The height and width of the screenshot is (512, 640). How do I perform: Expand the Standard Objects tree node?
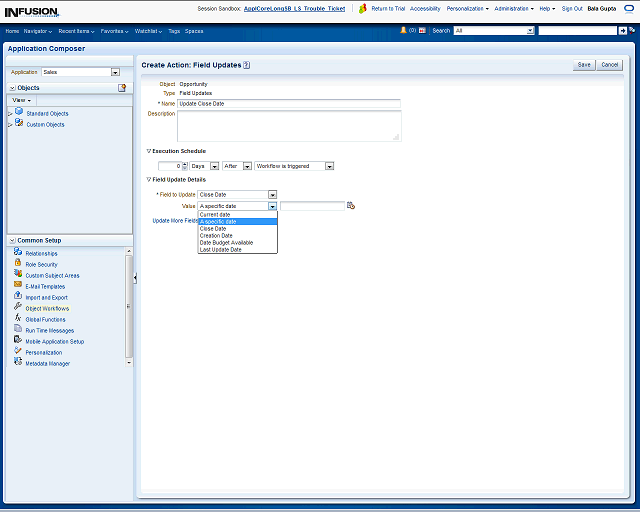pos(10,114)
